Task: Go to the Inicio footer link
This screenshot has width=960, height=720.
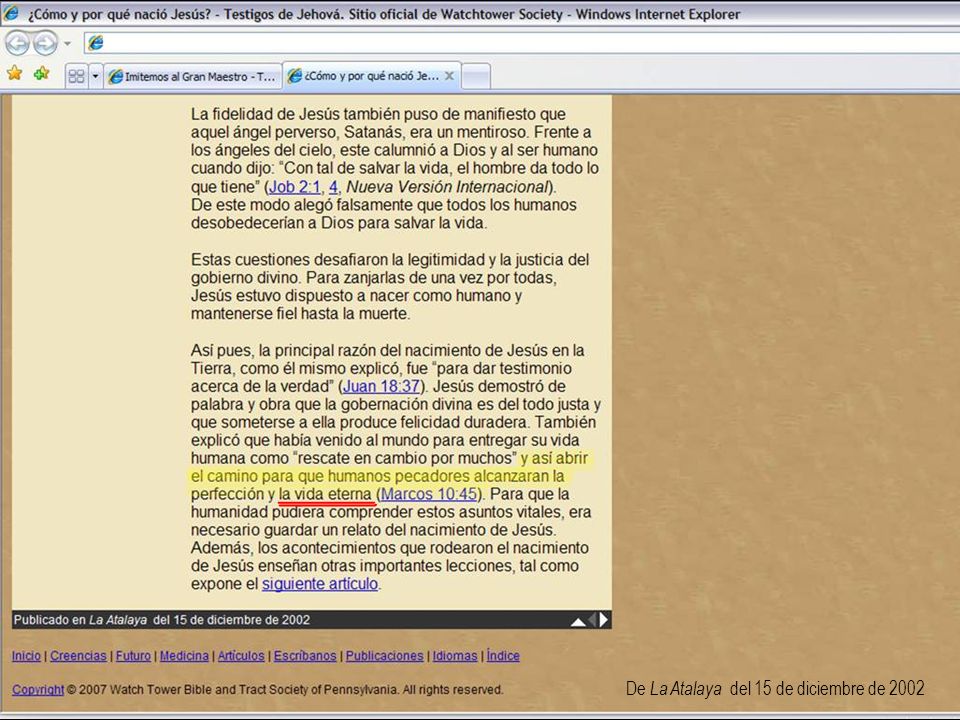Action: pyautogui.click(x=26, y=656)
